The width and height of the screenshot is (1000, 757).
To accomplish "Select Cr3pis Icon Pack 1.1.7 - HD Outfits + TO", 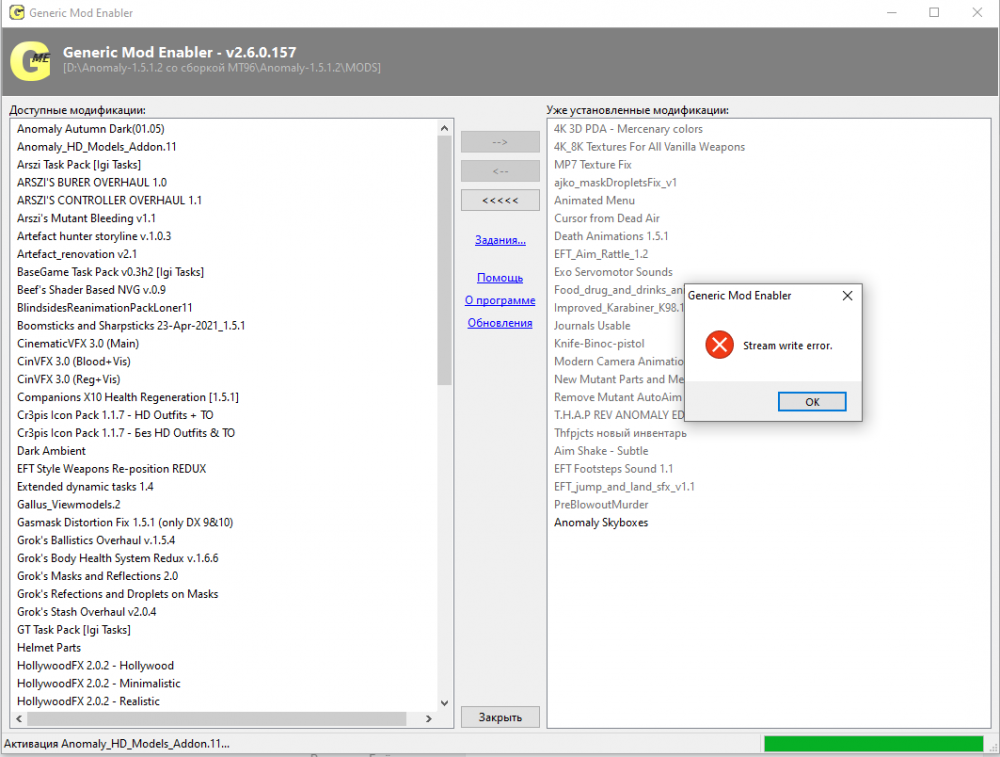I will pyautogui.click(x=115, y=415).
